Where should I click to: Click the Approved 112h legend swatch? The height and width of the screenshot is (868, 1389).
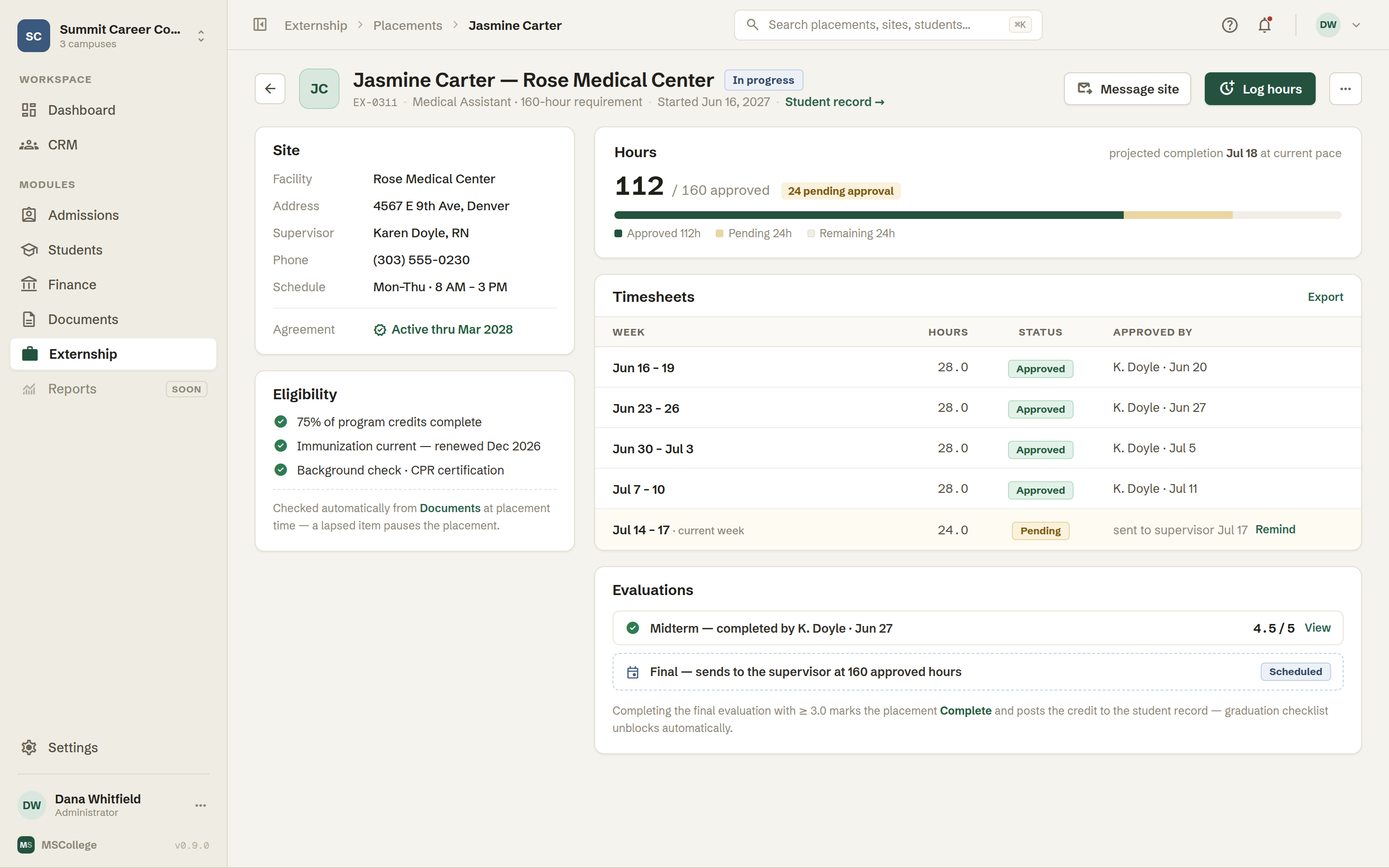click(x=618, y=233)
